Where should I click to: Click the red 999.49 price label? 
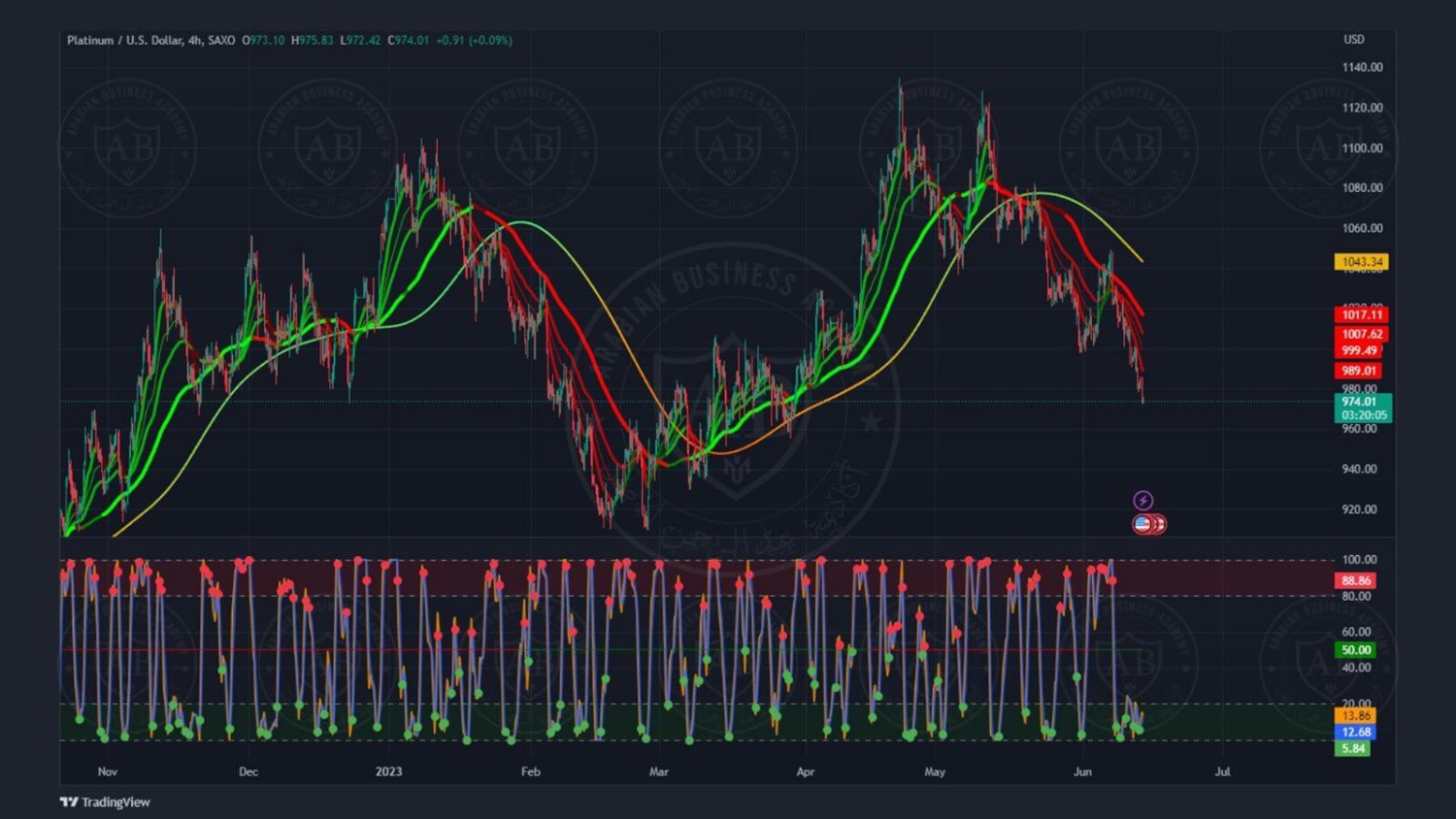click(1359, 350)
